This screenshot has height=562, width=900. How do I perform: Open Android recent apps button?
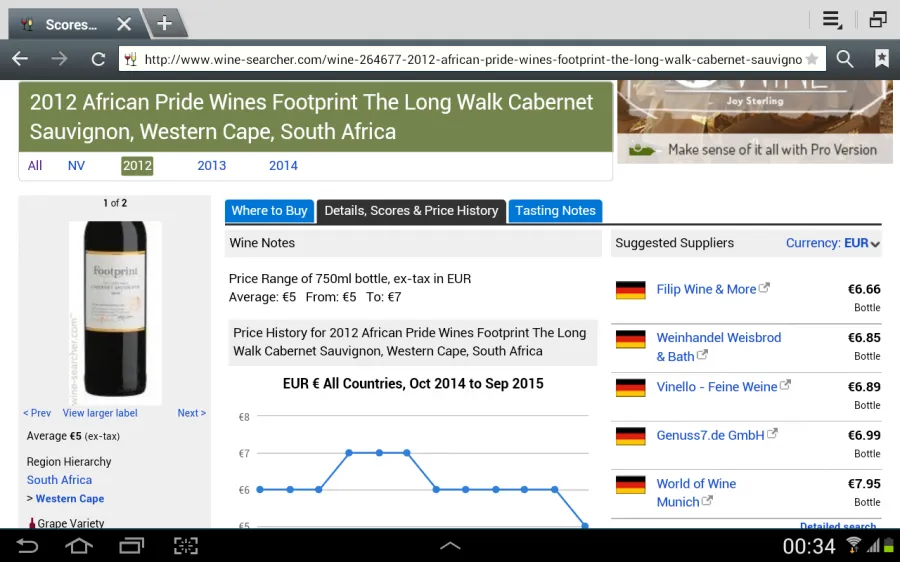131,545
